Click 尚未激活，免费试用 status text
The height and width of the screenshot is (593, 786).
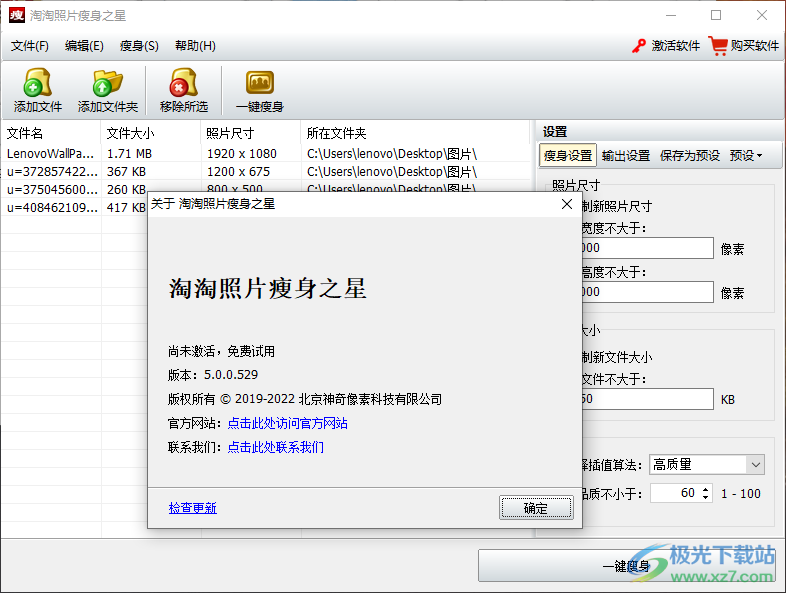click(x=221, y=351)
